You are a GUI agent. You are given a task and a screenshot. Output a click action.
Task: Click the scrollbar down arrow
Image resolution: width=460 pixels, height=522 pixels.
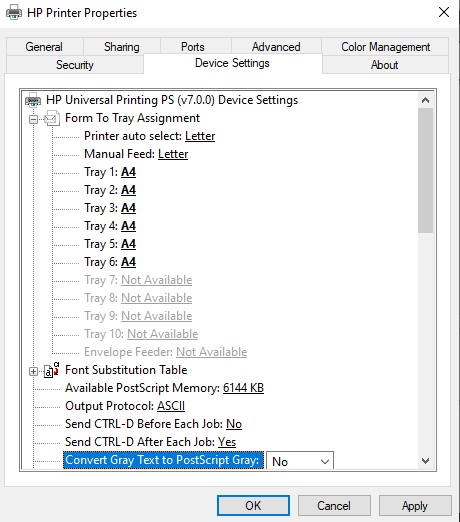click(425, 461)
